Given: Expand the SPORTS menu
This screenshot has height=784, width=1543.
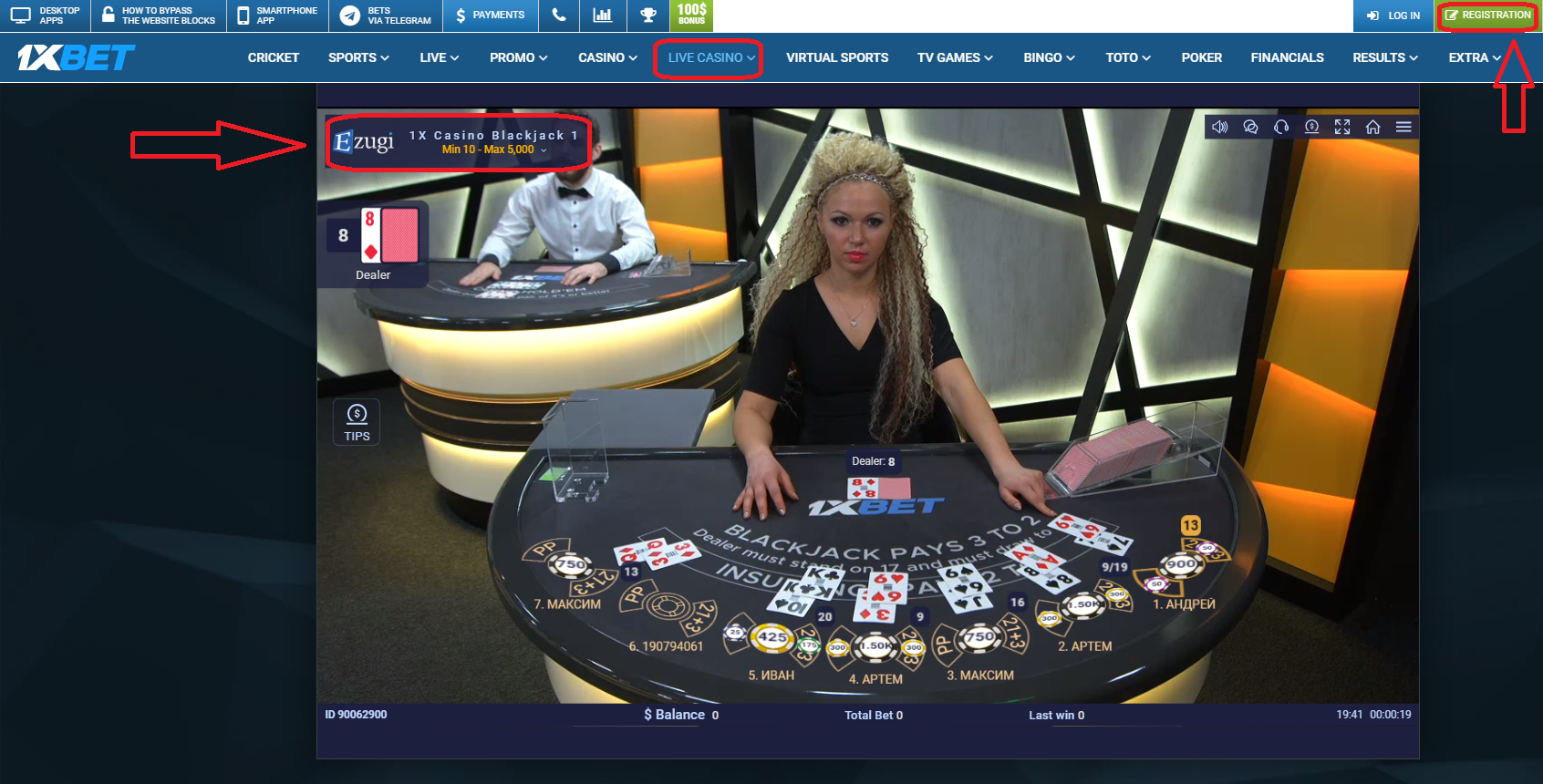Looking at the screenshot, I should pos(358,57).
